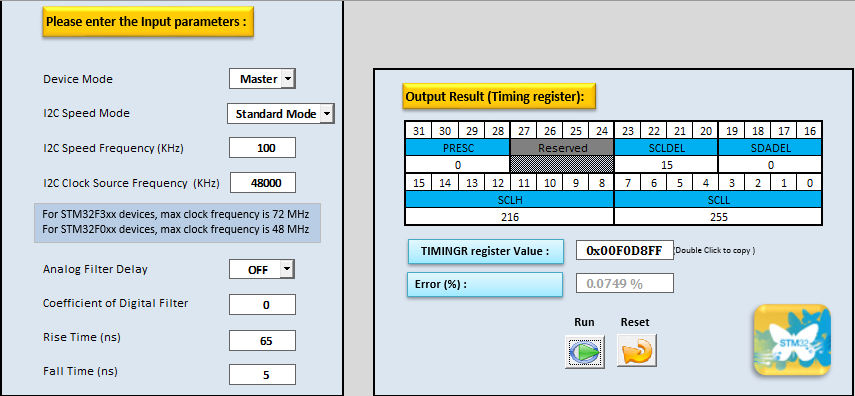Image resolution: width=855 pixels, height=396 pixels.
Task: Click the SCLL value 255 cell
Action: coord(718,217)
